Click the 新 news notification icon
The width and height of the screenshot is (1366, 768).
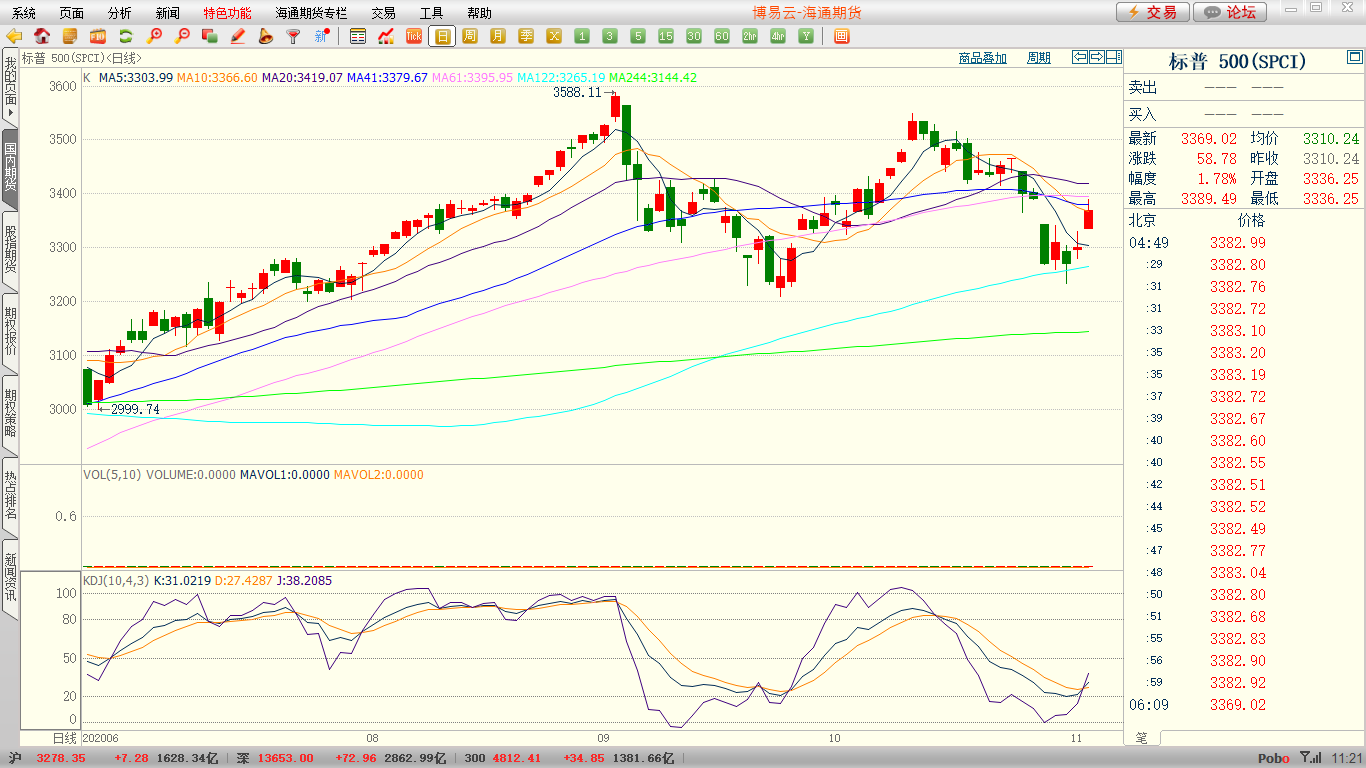click(321, 36)
